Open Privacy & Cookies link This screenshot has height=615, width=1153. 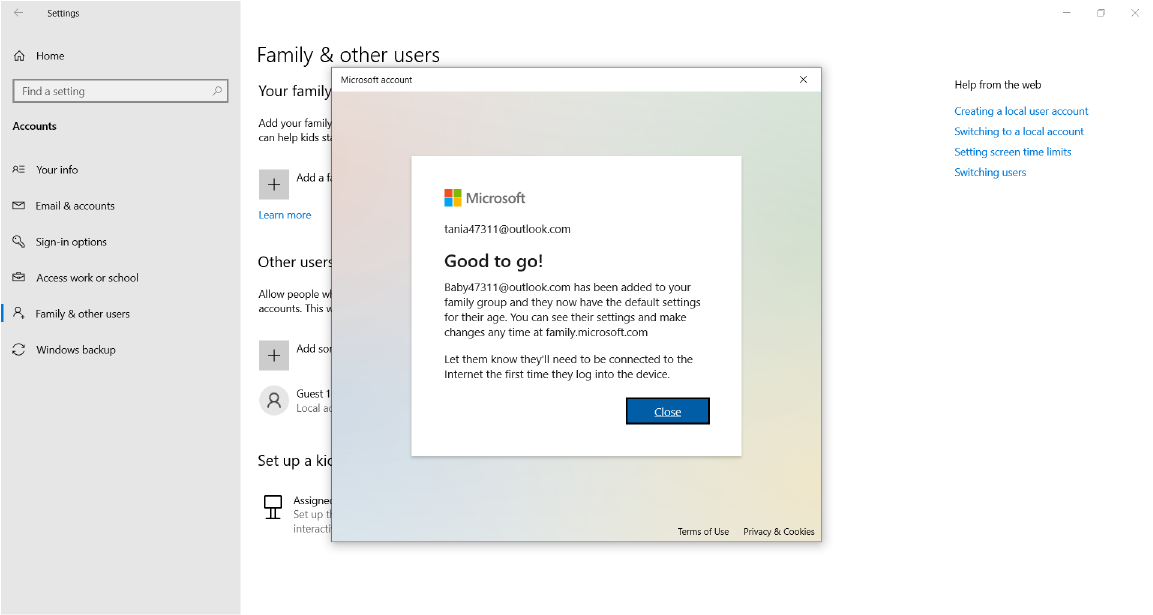point(778,532)
